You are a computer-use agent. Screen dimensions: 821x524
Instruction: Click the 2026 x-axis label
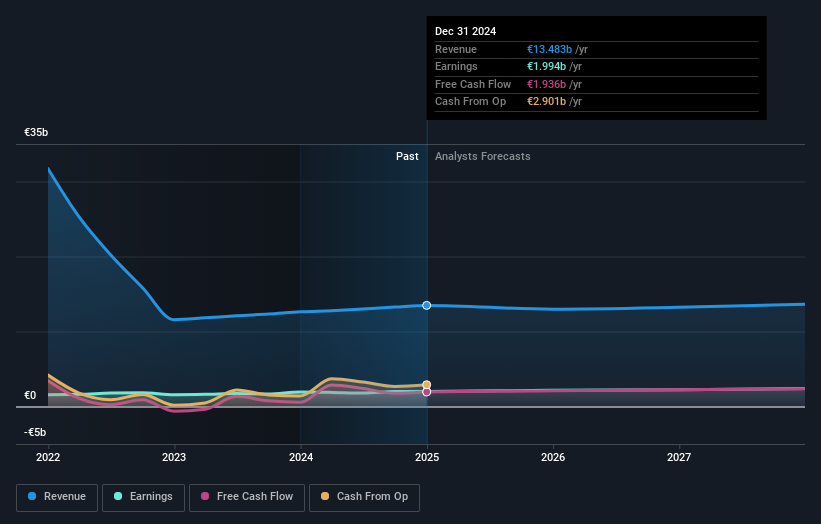click(553, 457)
